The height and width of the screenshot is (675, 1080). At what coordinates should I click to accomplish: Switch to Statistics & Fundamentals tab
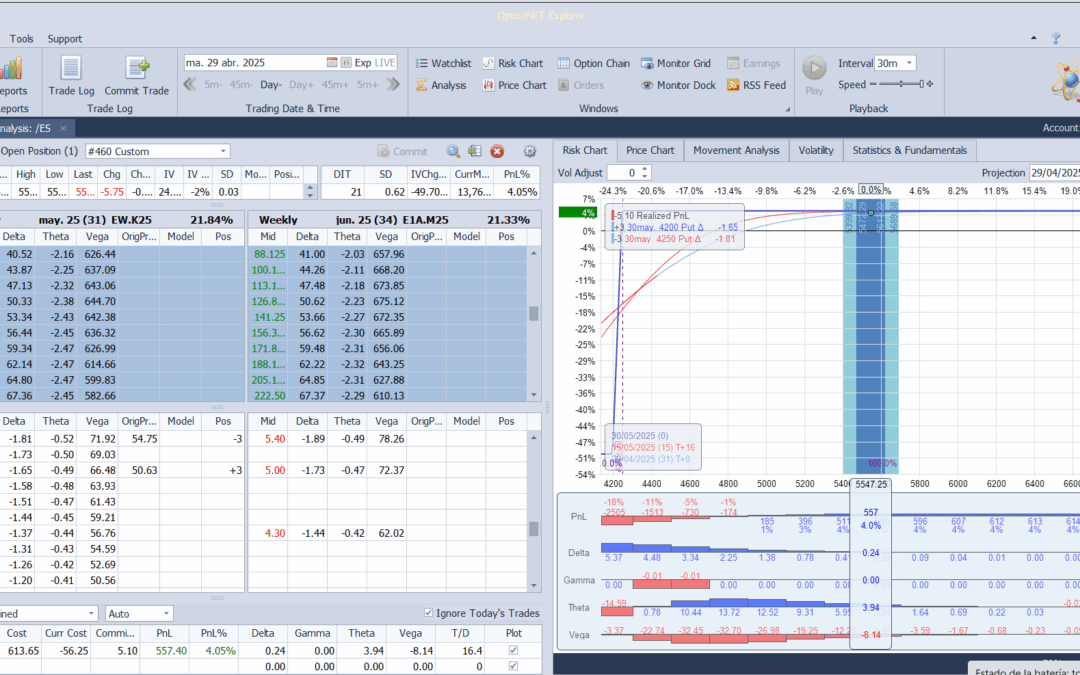(909, 150)
